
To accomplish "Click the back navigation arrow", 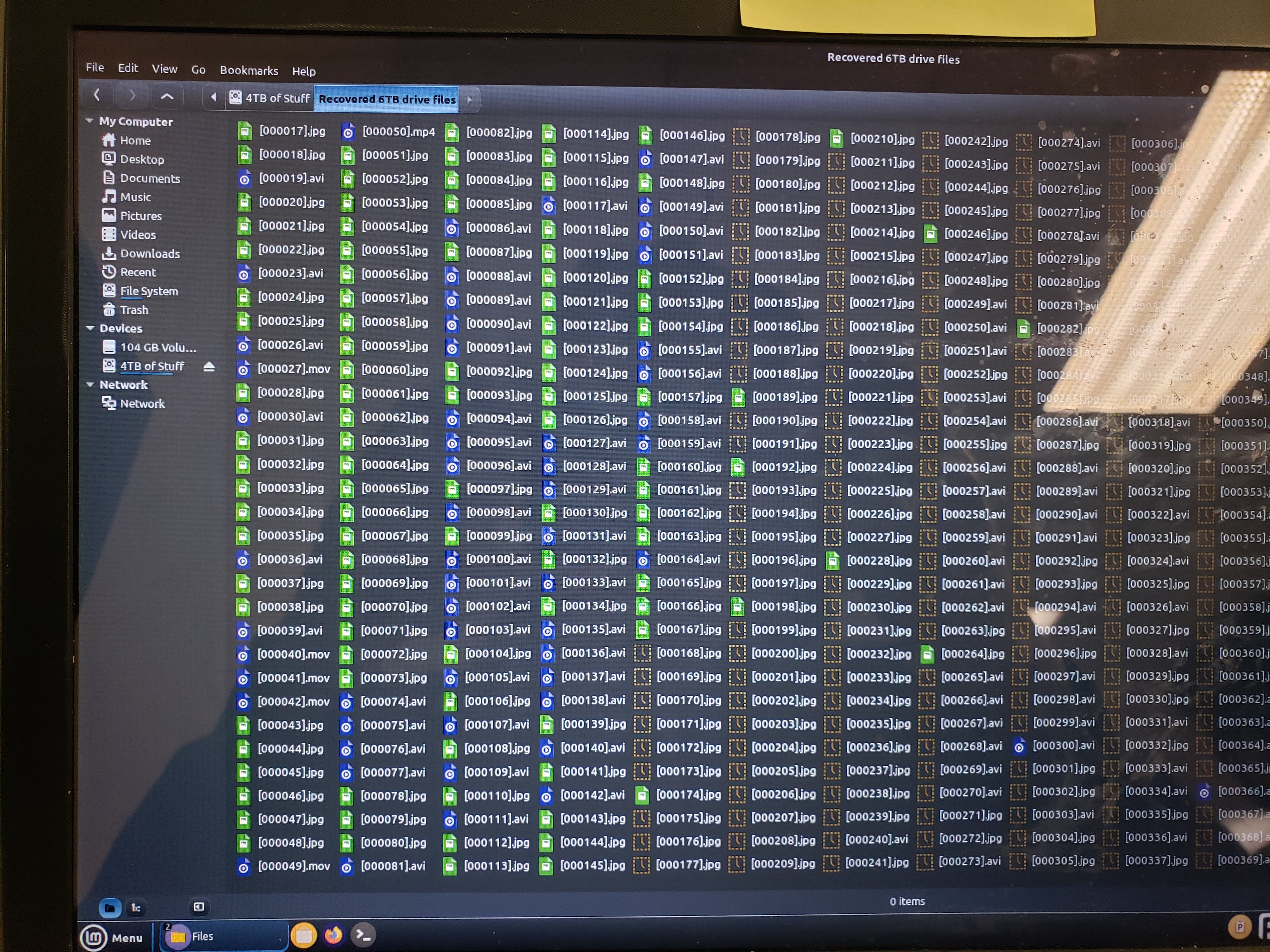I will (97, 95).
